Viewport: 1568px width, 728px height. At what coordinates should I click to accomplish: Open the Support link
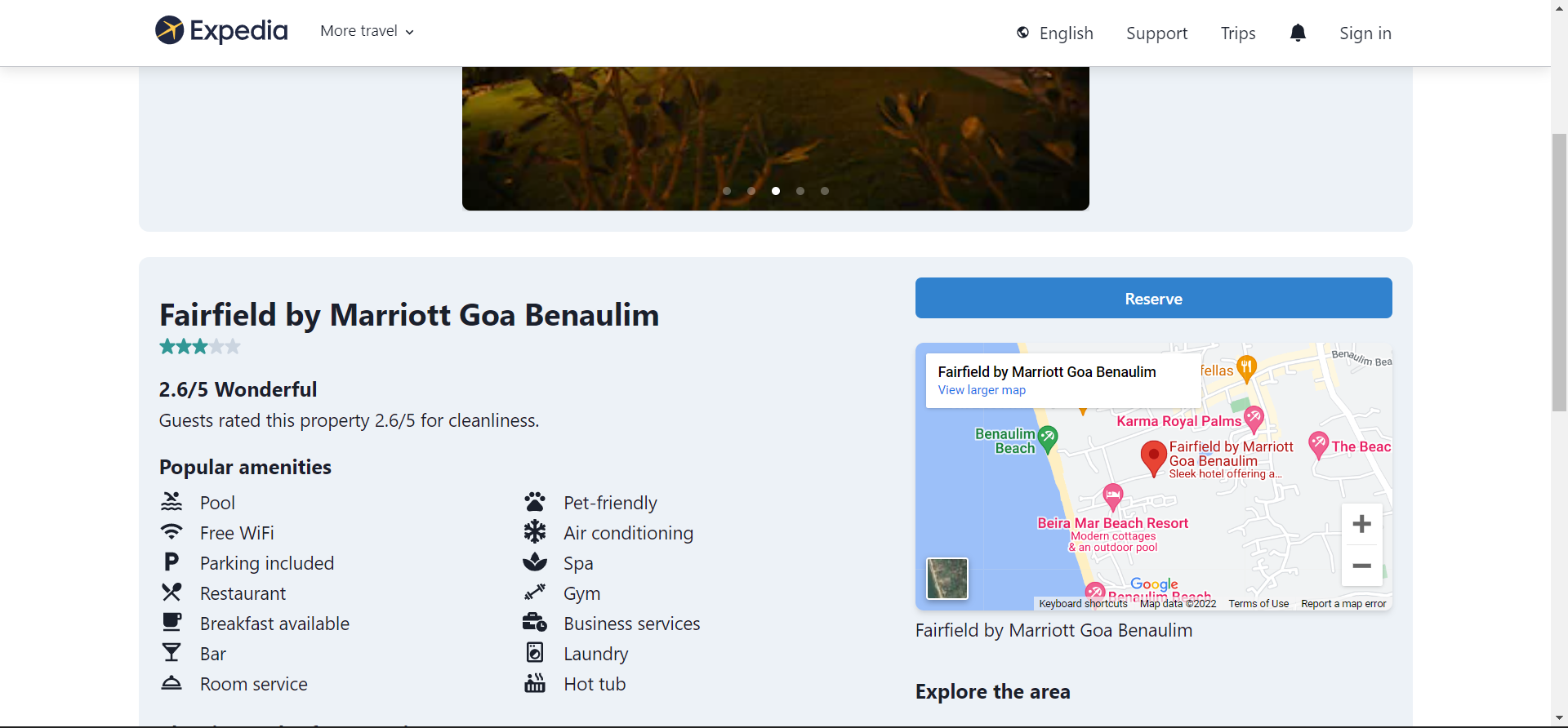pyautogui.click(x=1156, y=33)
